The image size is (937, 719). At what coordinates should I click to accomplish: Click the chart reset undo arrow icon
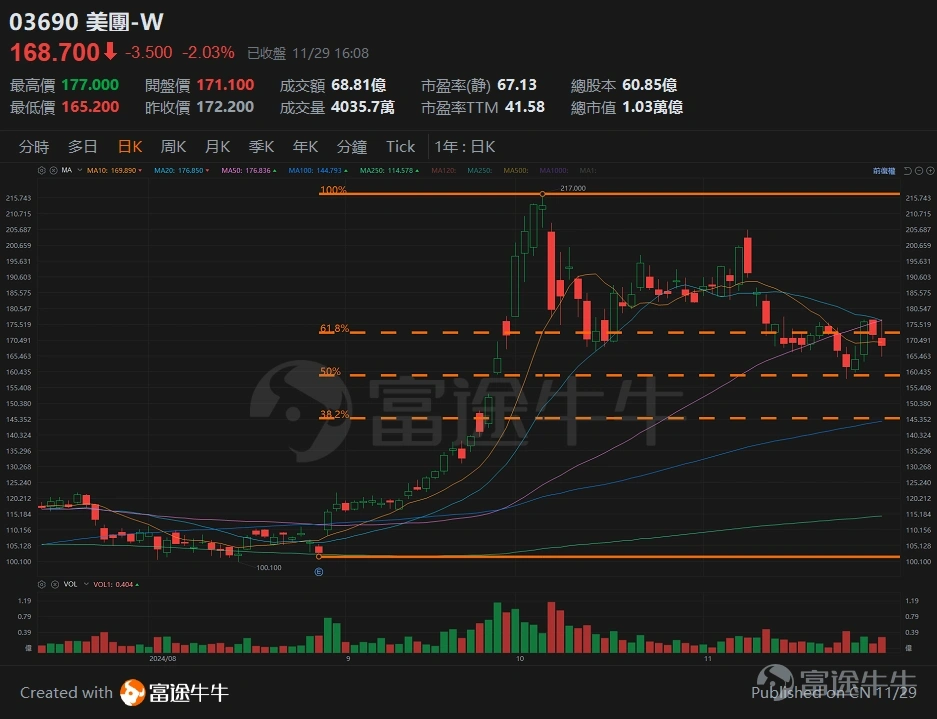(x=907, y=171)
